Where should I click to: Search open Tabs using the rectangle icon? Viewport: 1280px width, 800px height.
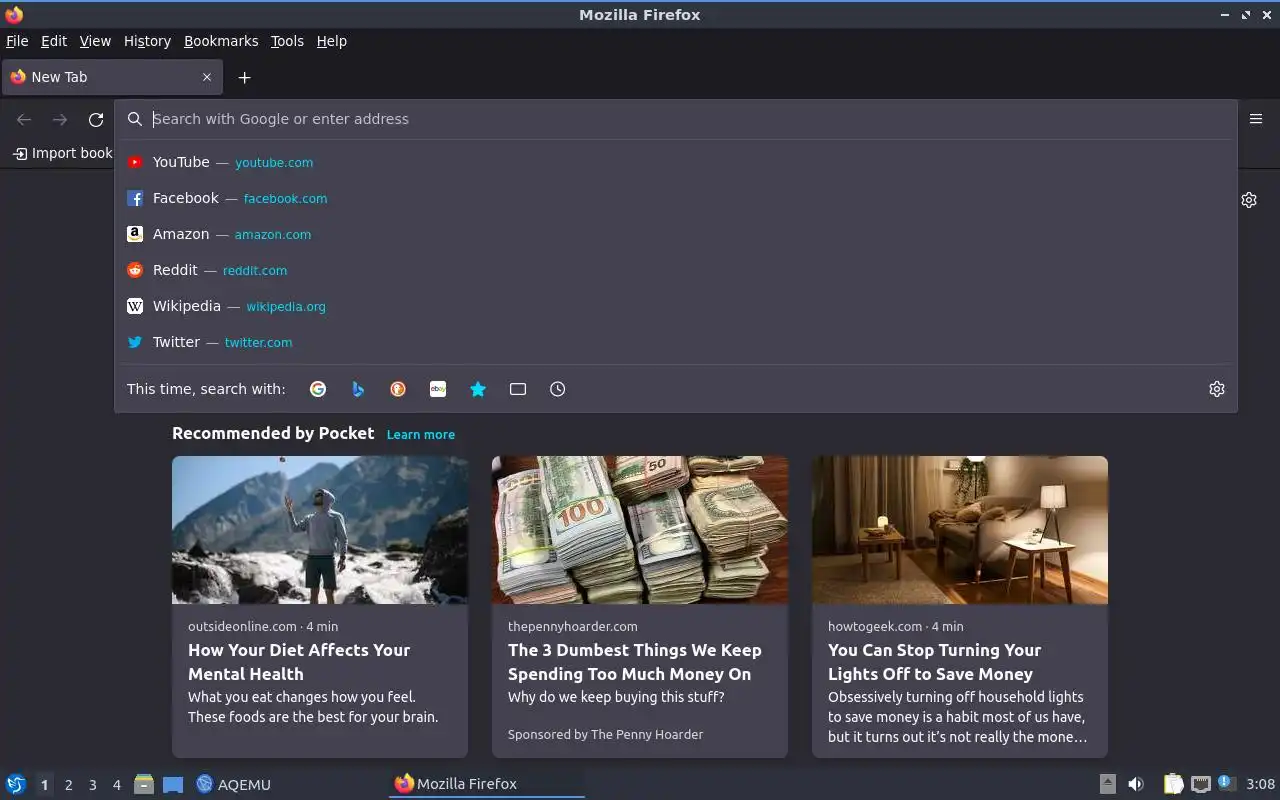[518, 389]
